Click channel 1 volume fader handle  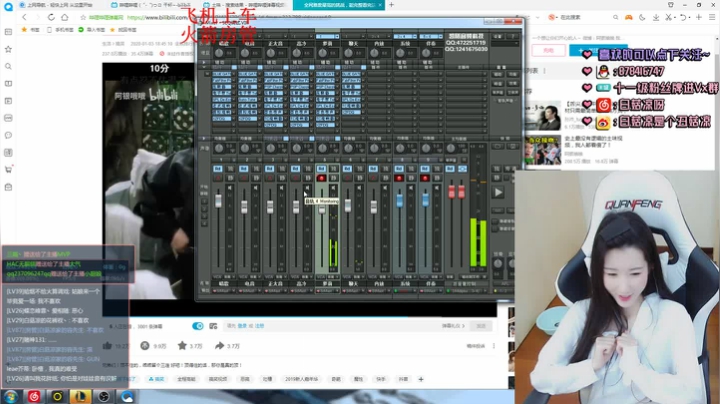click(218, 201)
